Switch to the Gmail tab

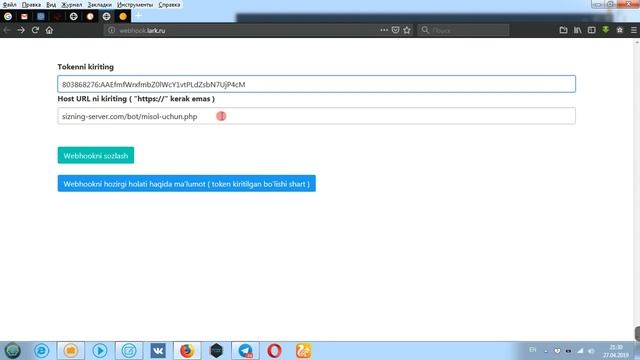[x=24, y=16]
